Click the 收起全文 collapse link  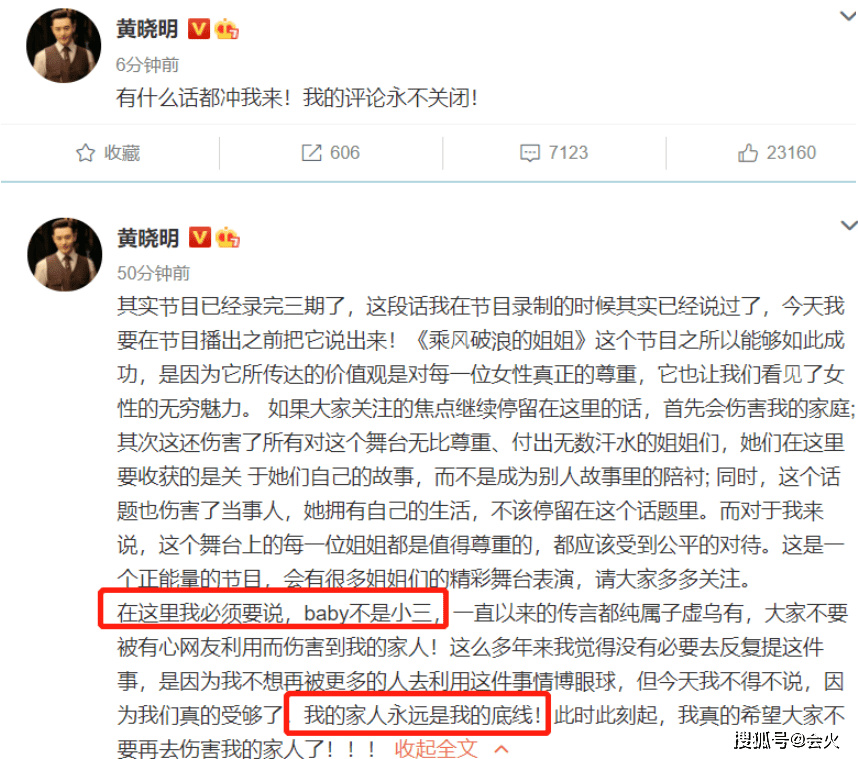(436, 749)
